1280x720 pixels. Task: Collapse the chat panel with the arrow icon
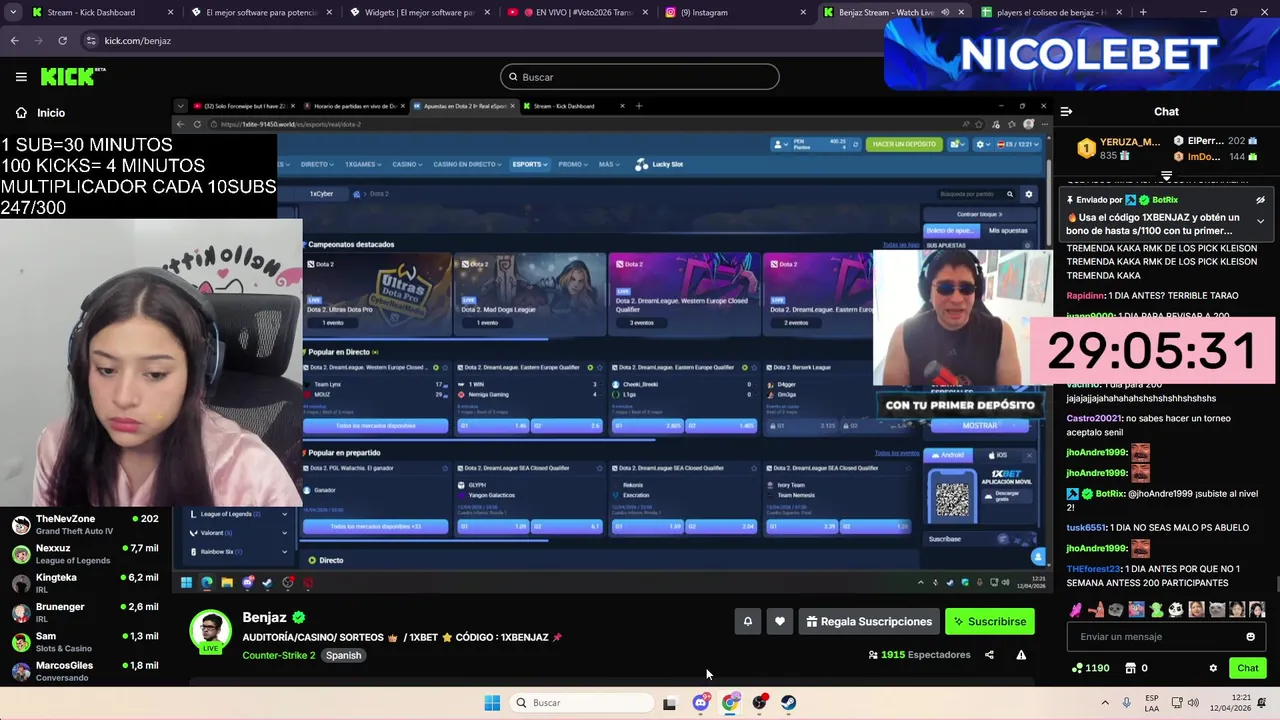(1066, 112)
